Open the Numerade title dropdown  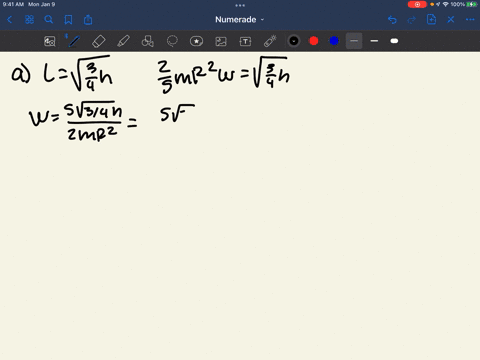tap(239, 20)
